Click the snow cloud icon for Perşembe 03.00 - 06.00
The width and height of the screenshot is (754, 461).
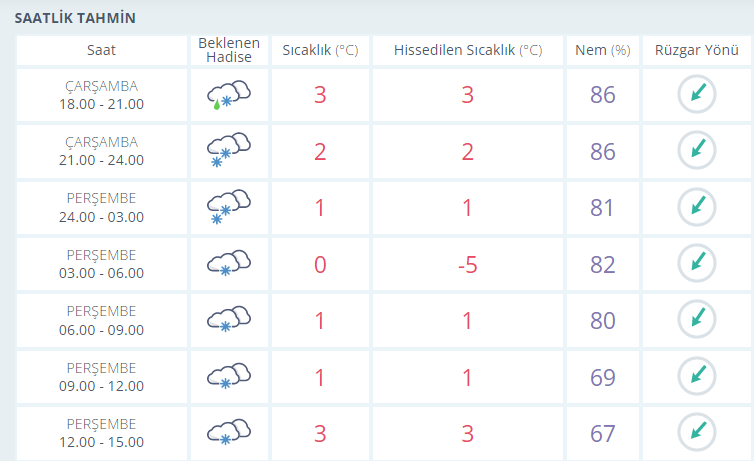(229, 263)
